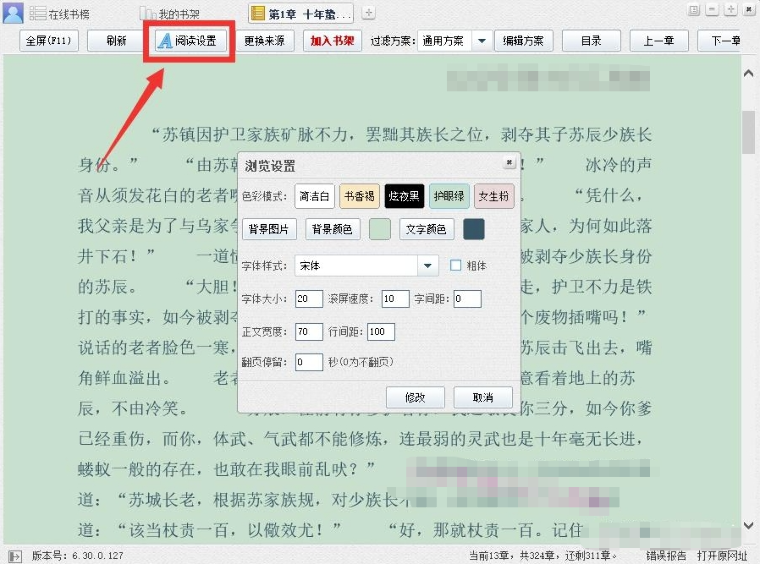Click 背景颜色 button
760x564 pixels.
(x=332, y=229)
